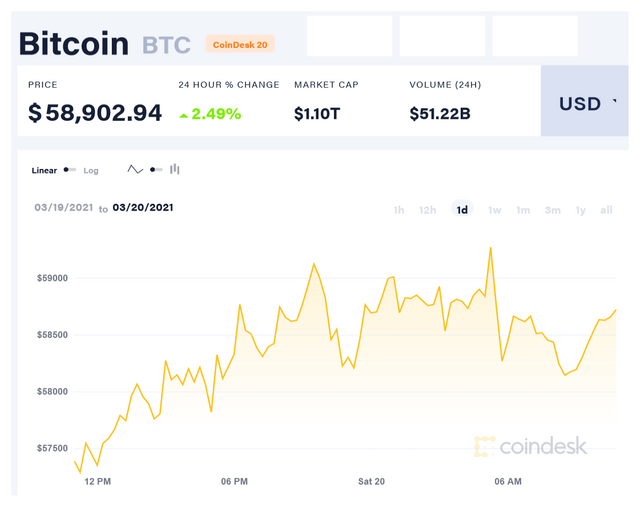Click the CoinDesk 20 badge

pos(240,44)
